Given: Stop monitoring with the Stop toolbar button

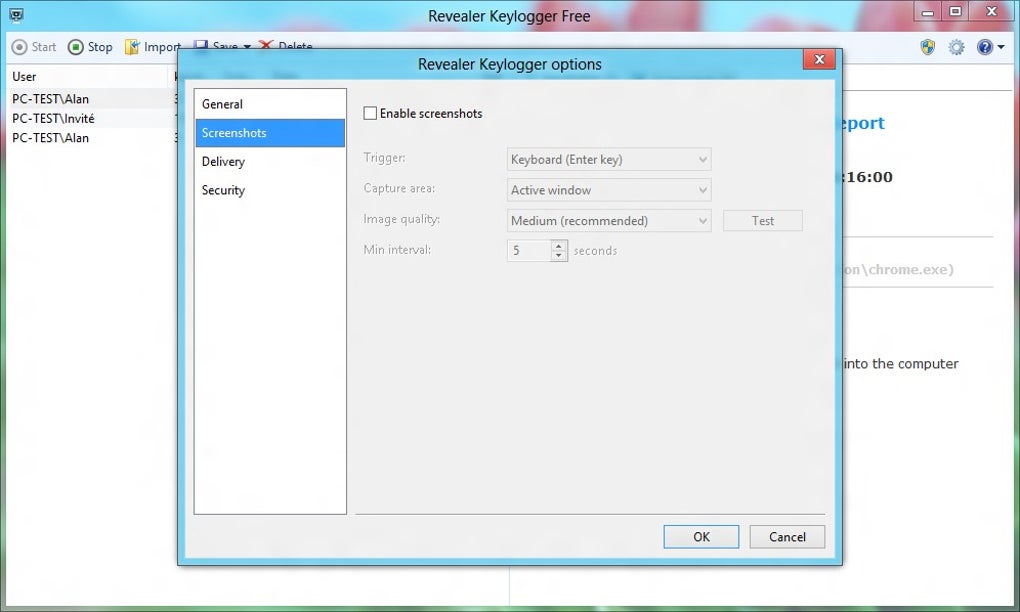Looking at the screenshot, I should click(x=90, y=47).
